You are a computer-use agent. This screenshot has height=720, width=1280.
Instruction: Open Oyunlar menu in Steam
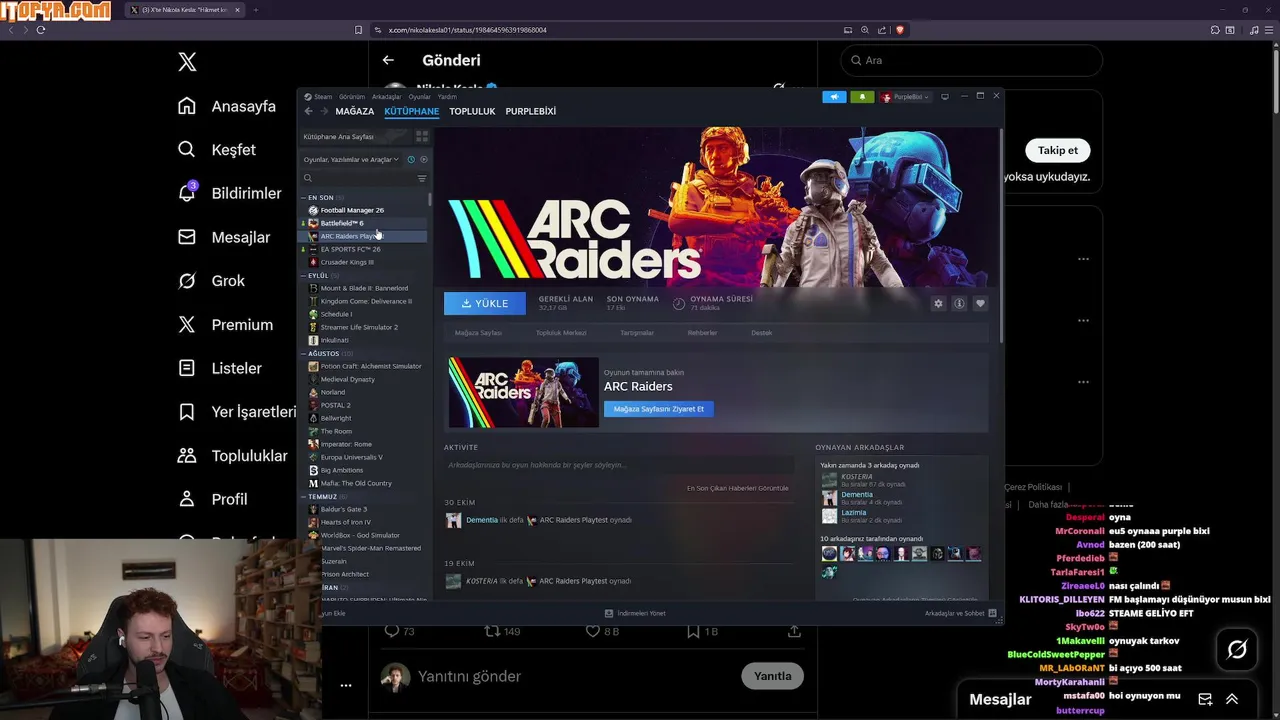419,97
